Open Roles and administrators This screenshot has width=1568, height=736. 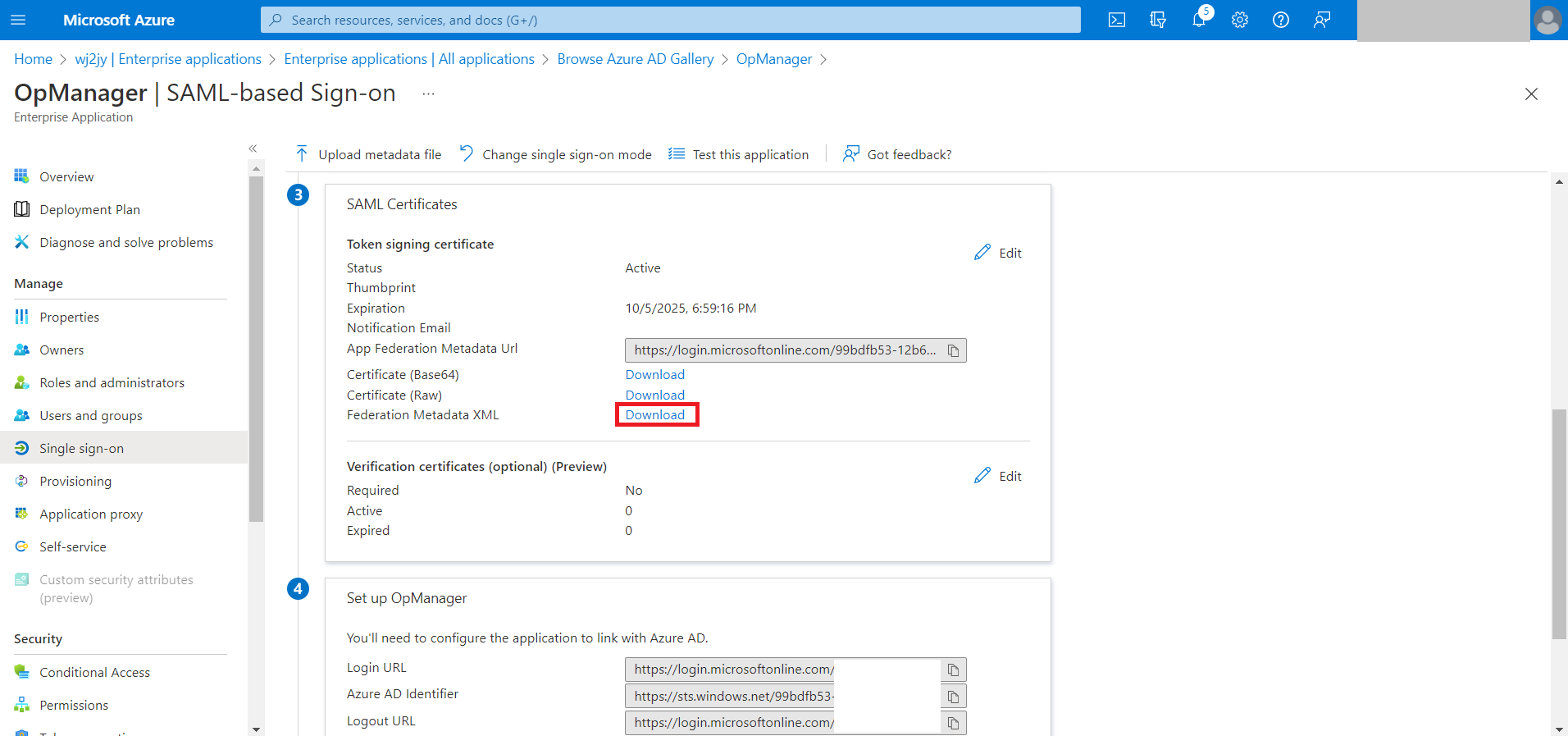(x=112, y=382)
